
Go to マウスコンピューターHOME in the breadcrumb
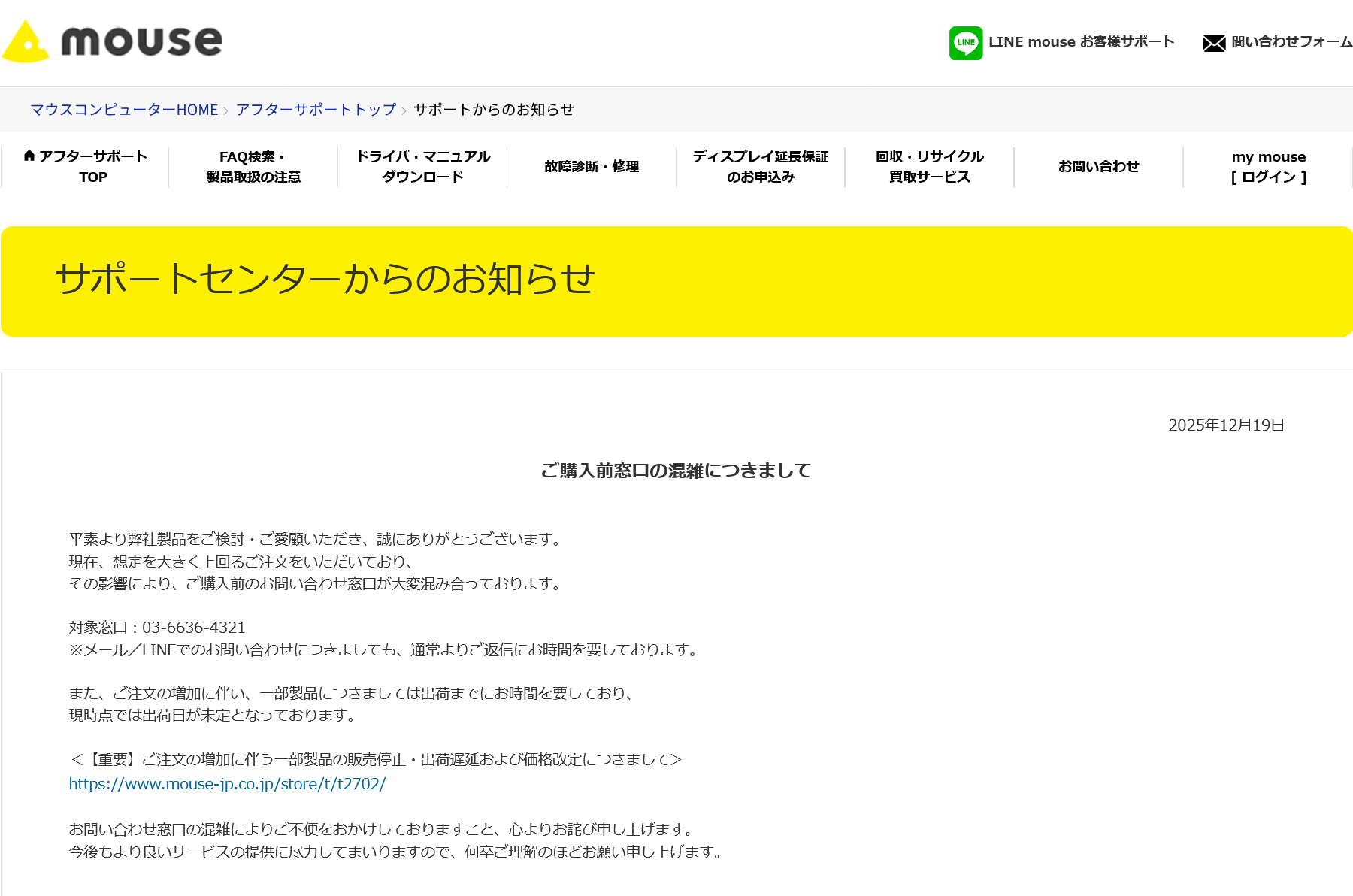(x=124, y=110)
